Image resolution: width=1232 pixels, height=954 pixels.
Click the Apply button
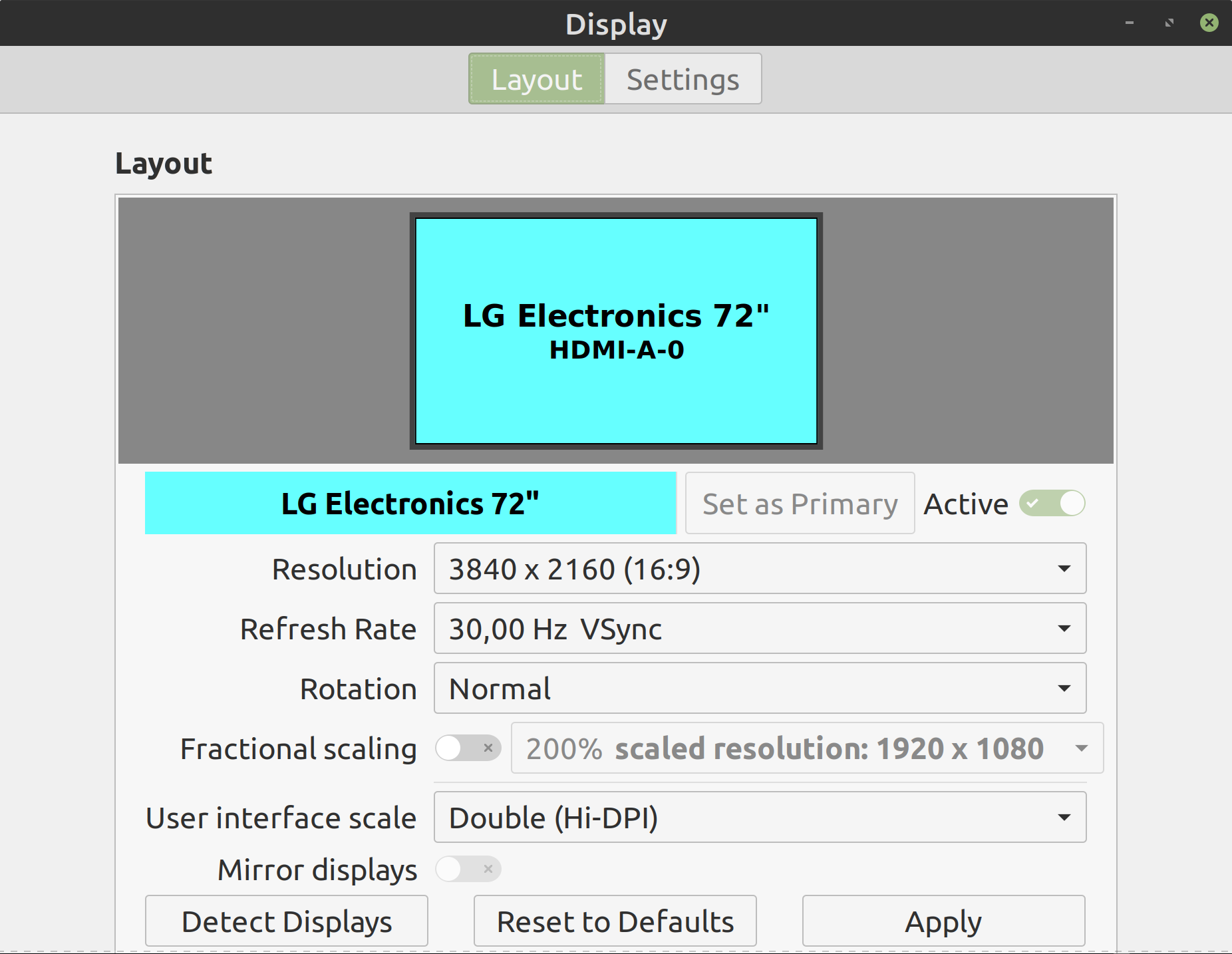[943, 921]
